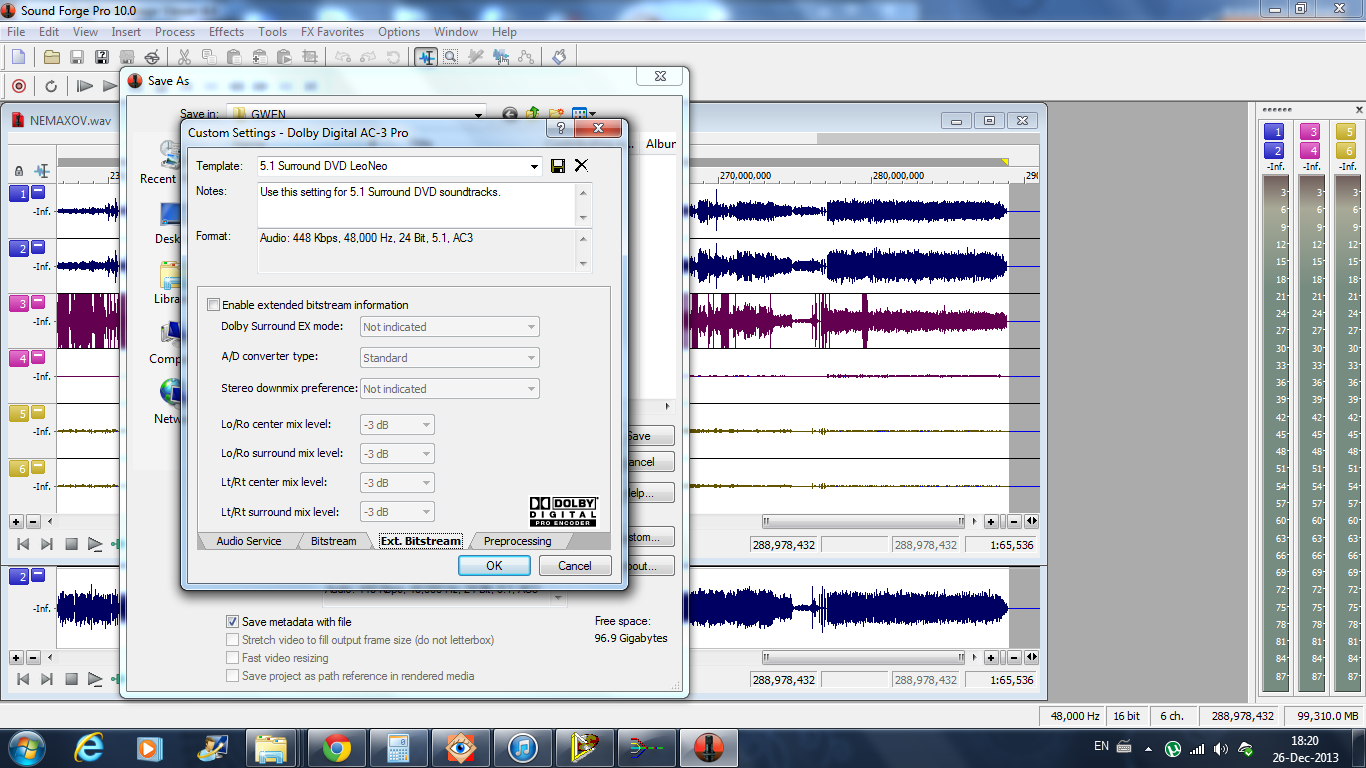Open the Lt/Rt center mix level dropdown
The width and height of the screenshot is (1366, 768).
click(x=427, y=483)
